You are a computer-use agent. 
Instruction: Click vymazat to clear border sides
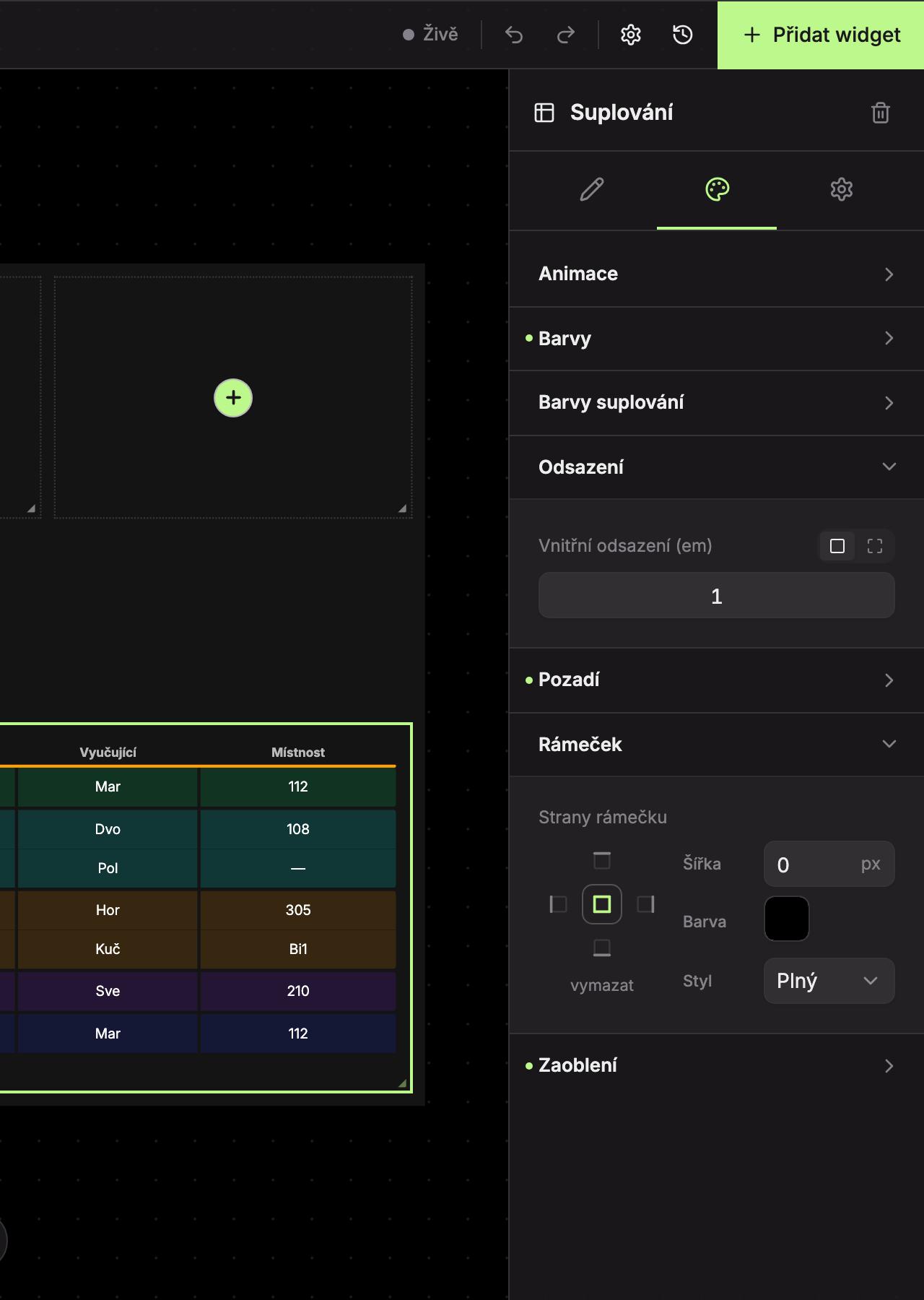coord(602,986)
